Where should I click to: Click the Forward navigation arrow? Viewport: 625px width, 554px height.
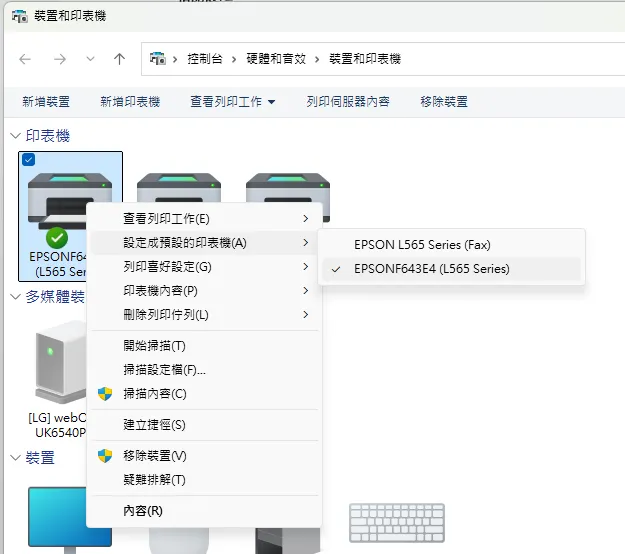(60, 59)
